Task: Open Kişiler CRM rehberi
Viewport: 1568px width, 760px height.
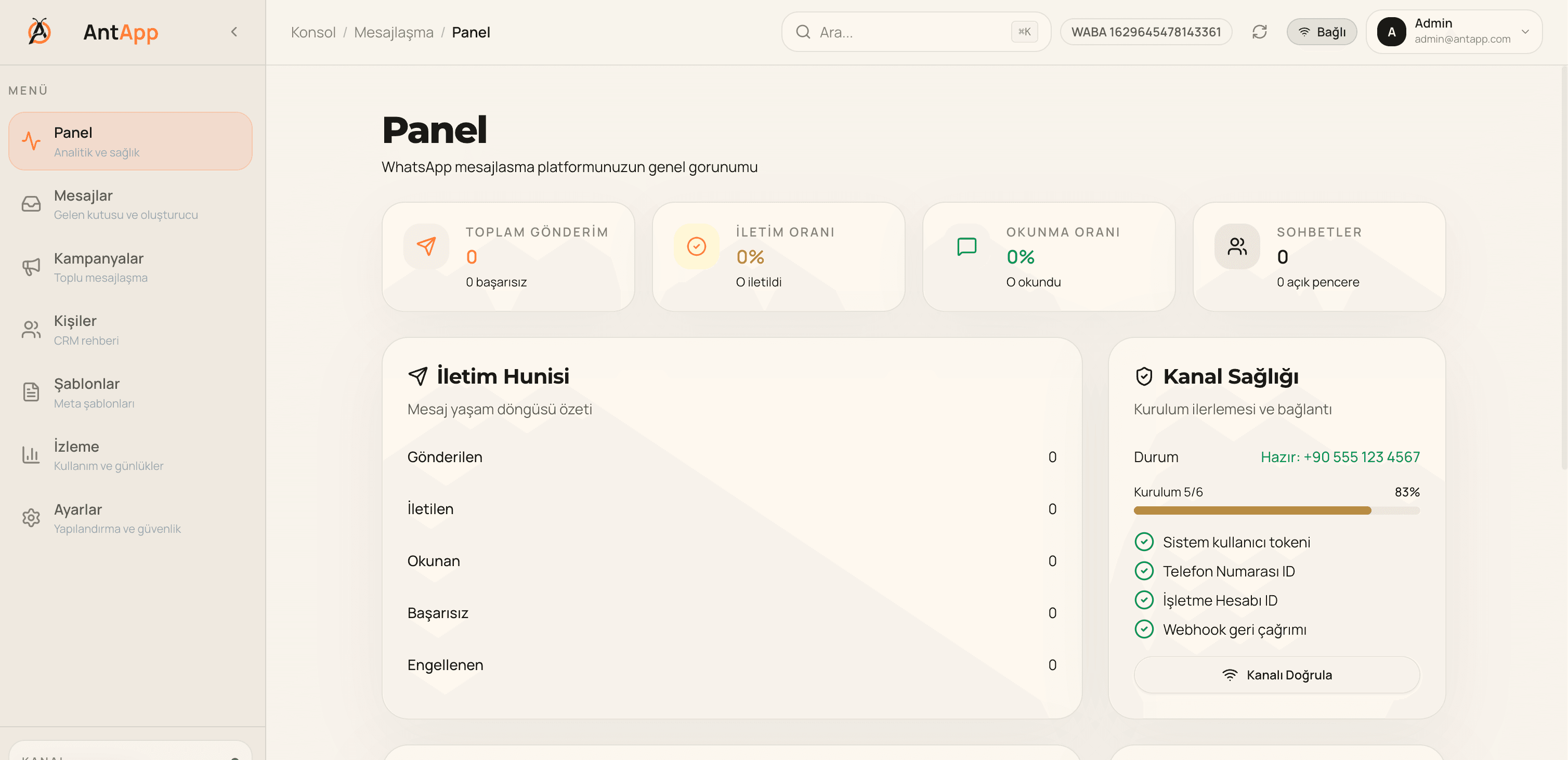Action: (130, 329)
